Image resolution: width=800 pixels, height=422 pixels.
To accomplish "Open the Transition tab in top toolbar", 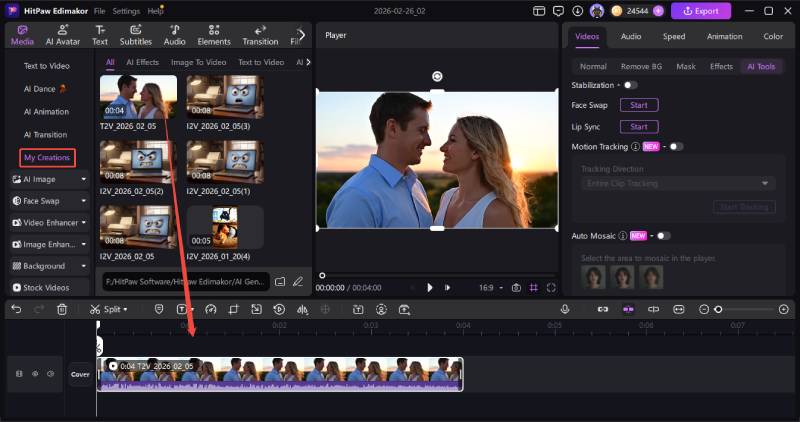I will (x=260, y=35).
